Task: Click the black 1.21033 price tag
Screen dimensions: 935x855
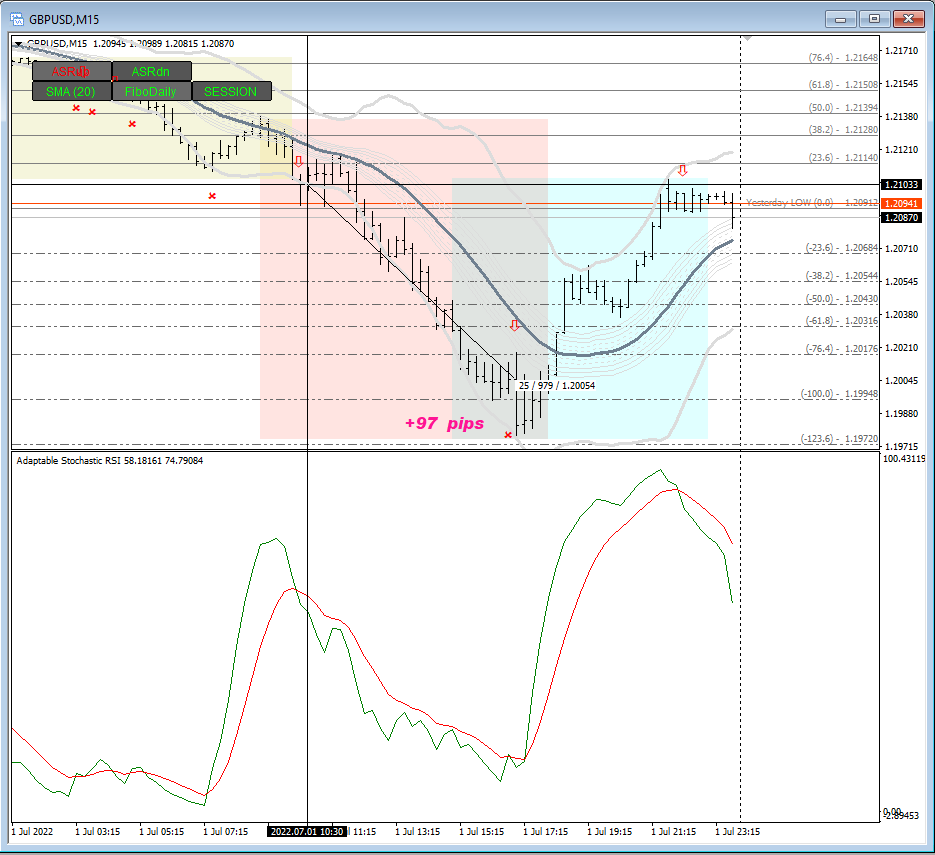Action: (902, 185)
